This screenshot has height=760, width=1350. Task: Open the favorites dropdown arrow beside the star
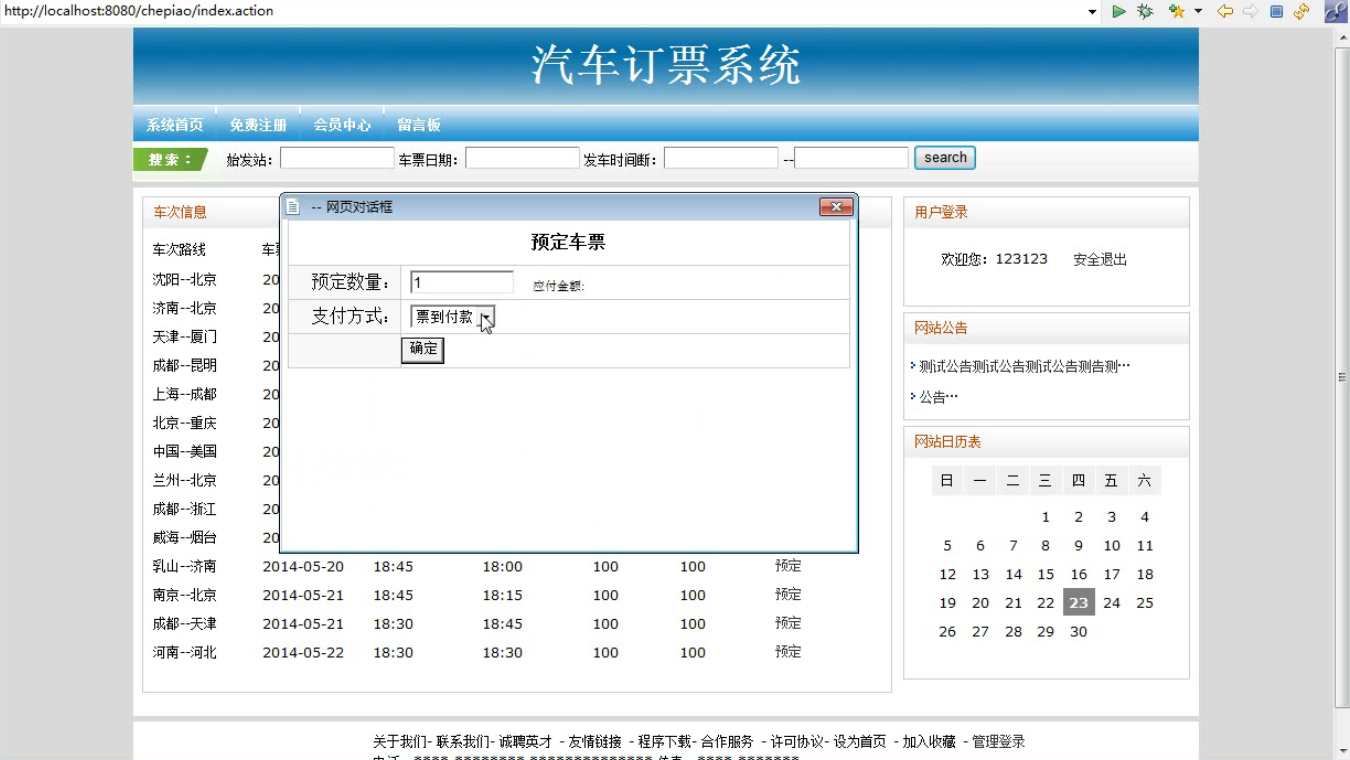(x=1198, y=11)
